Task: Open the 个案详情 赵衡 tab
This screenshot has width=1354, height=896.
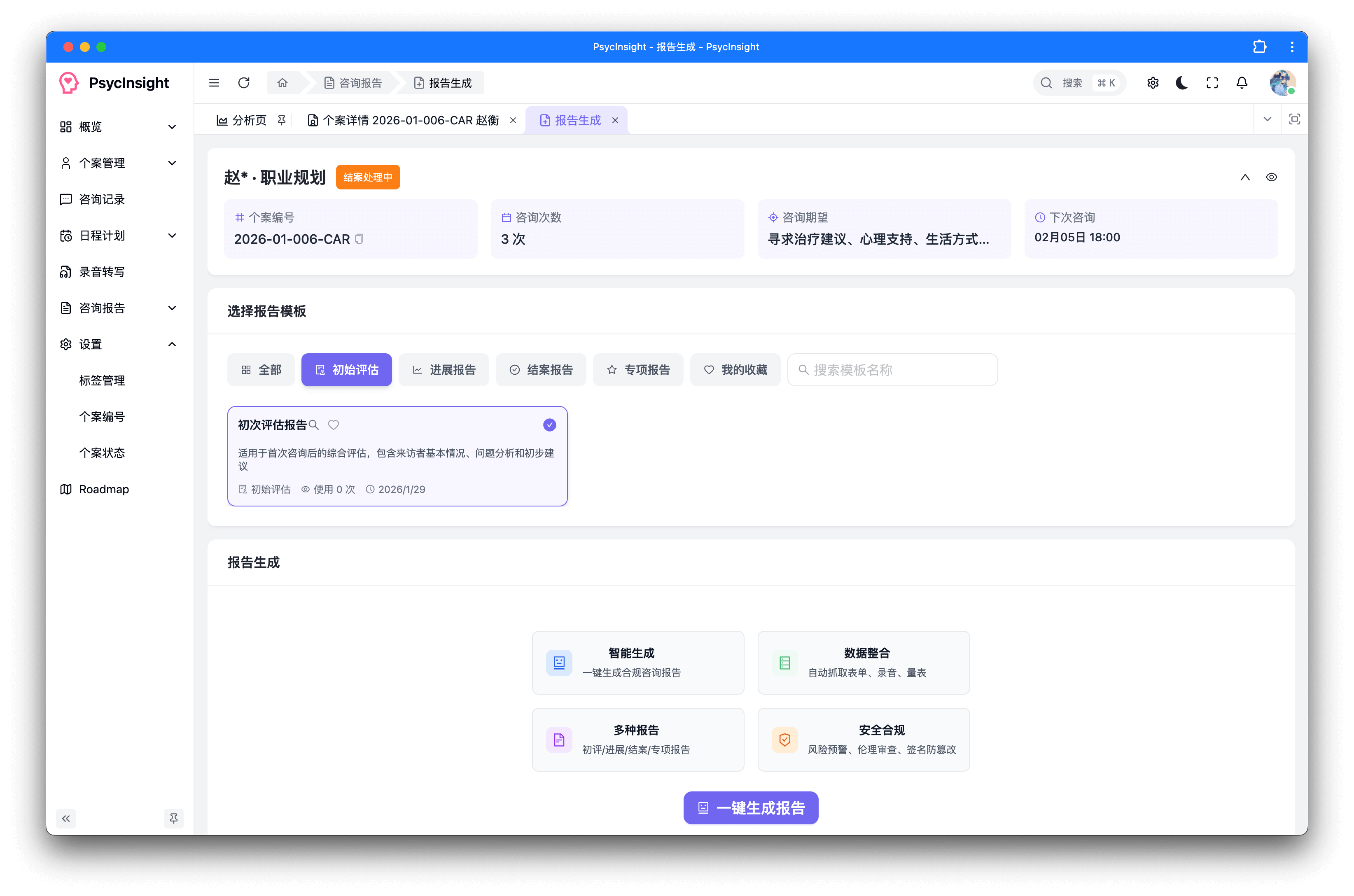Action: (x=404, y=120)
